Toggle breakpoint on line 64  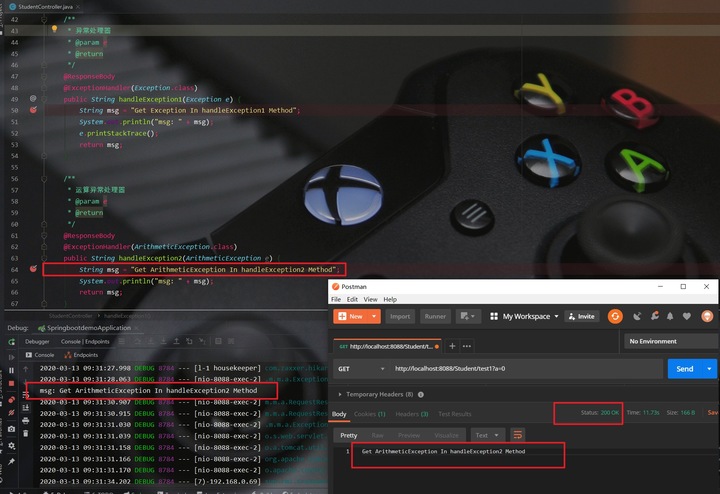point(33,269)
